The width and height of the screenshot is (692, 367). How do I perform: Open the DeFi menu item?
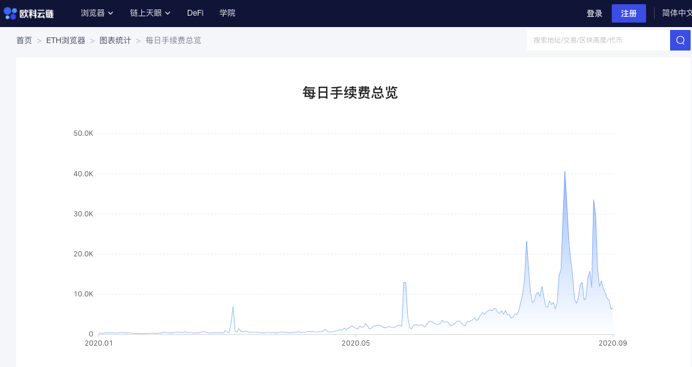pos(195,13)
